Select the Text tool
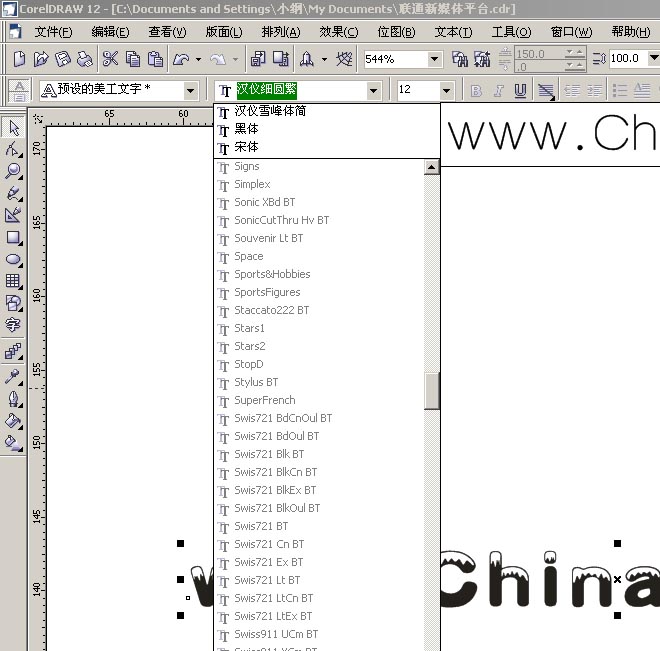Image resolution: width=660 pixels, height=651 pixels. [x=13, y=324]
